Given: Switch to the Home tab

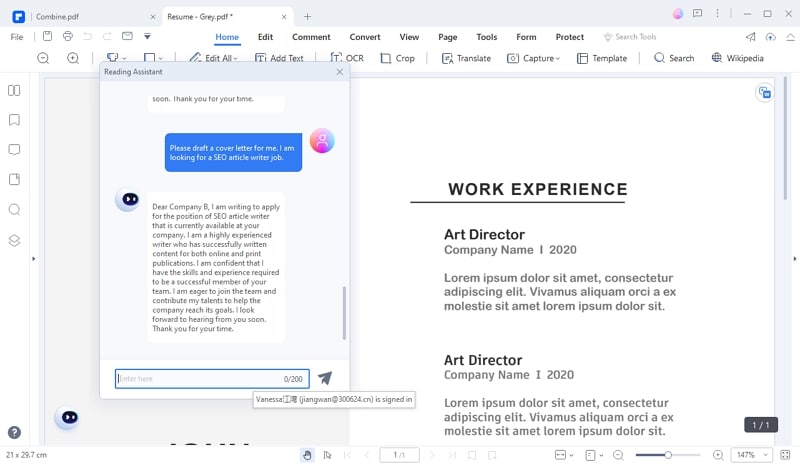Looking at the screenshot, I should click(227, 37).
